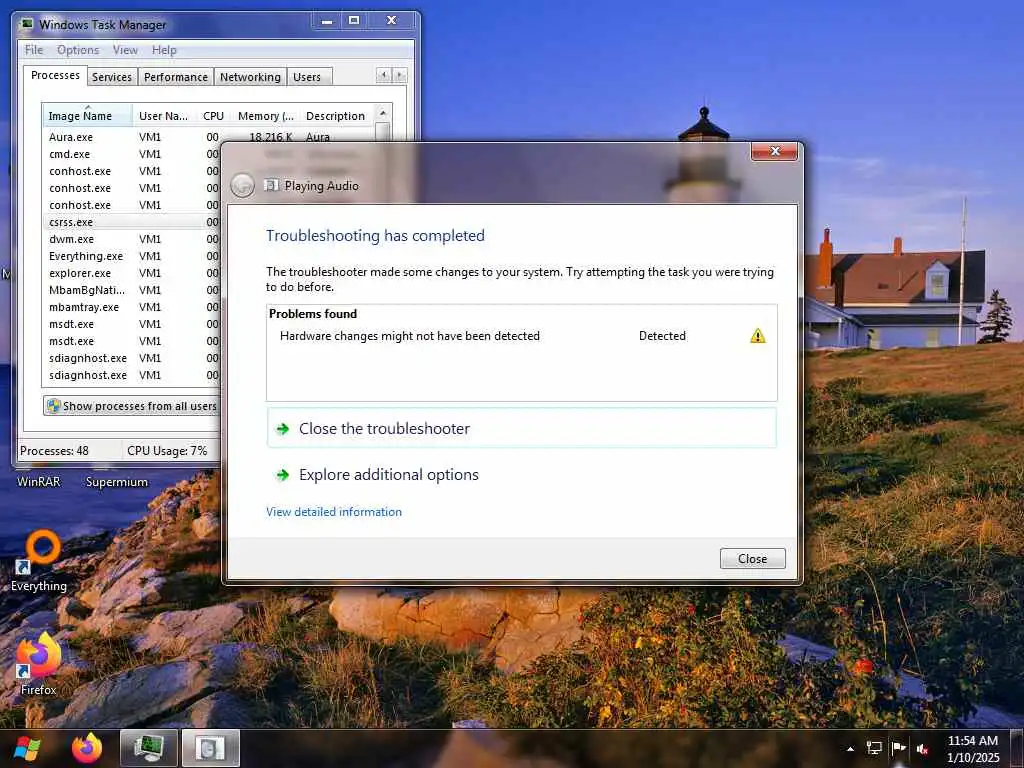Open the Firefox desktop shortcut
The image size is (1024, 768).
click(38, 664)
